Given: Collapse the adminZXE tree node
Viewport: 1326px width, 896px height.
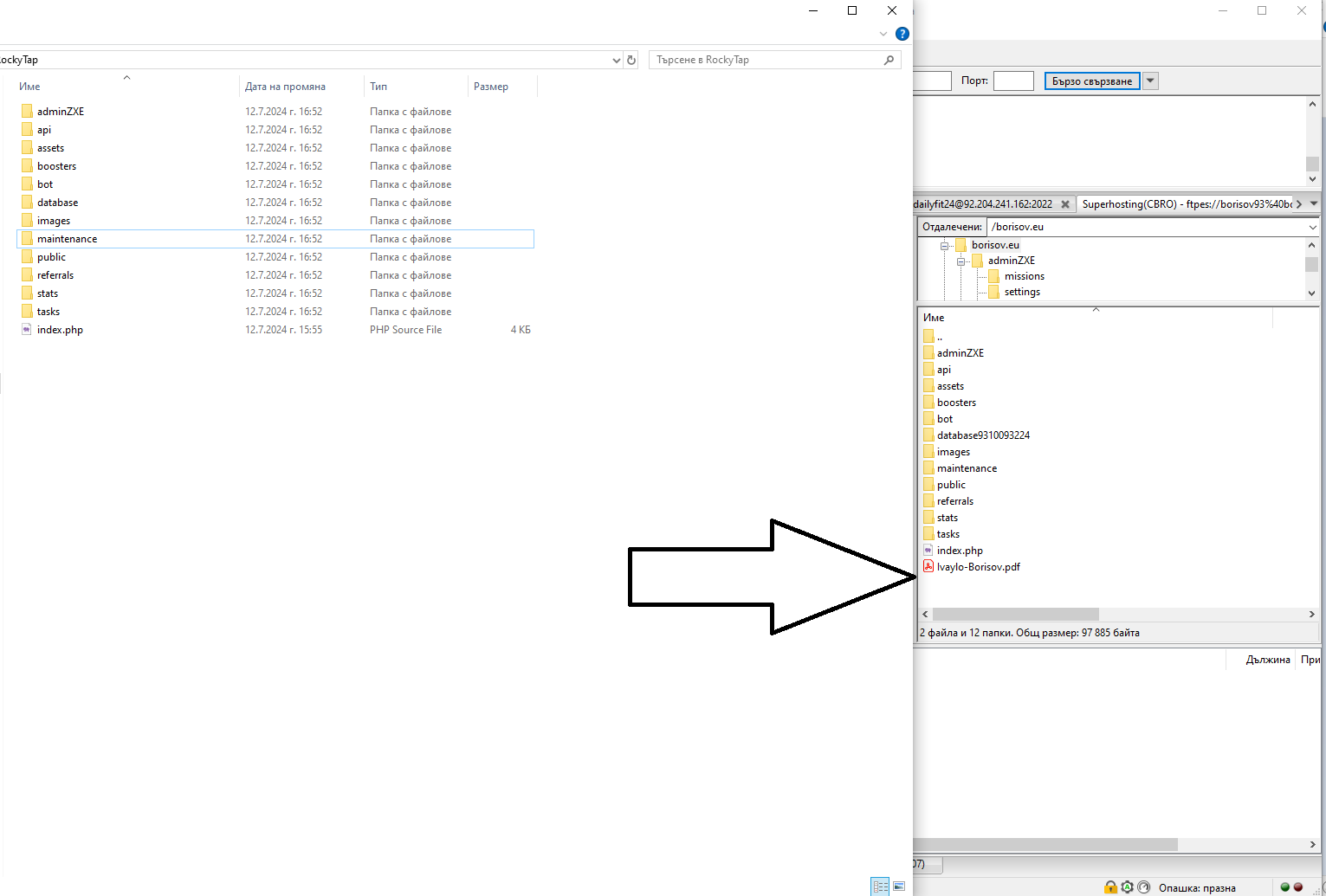Looking at the screenshot, I should click(961, 261).
